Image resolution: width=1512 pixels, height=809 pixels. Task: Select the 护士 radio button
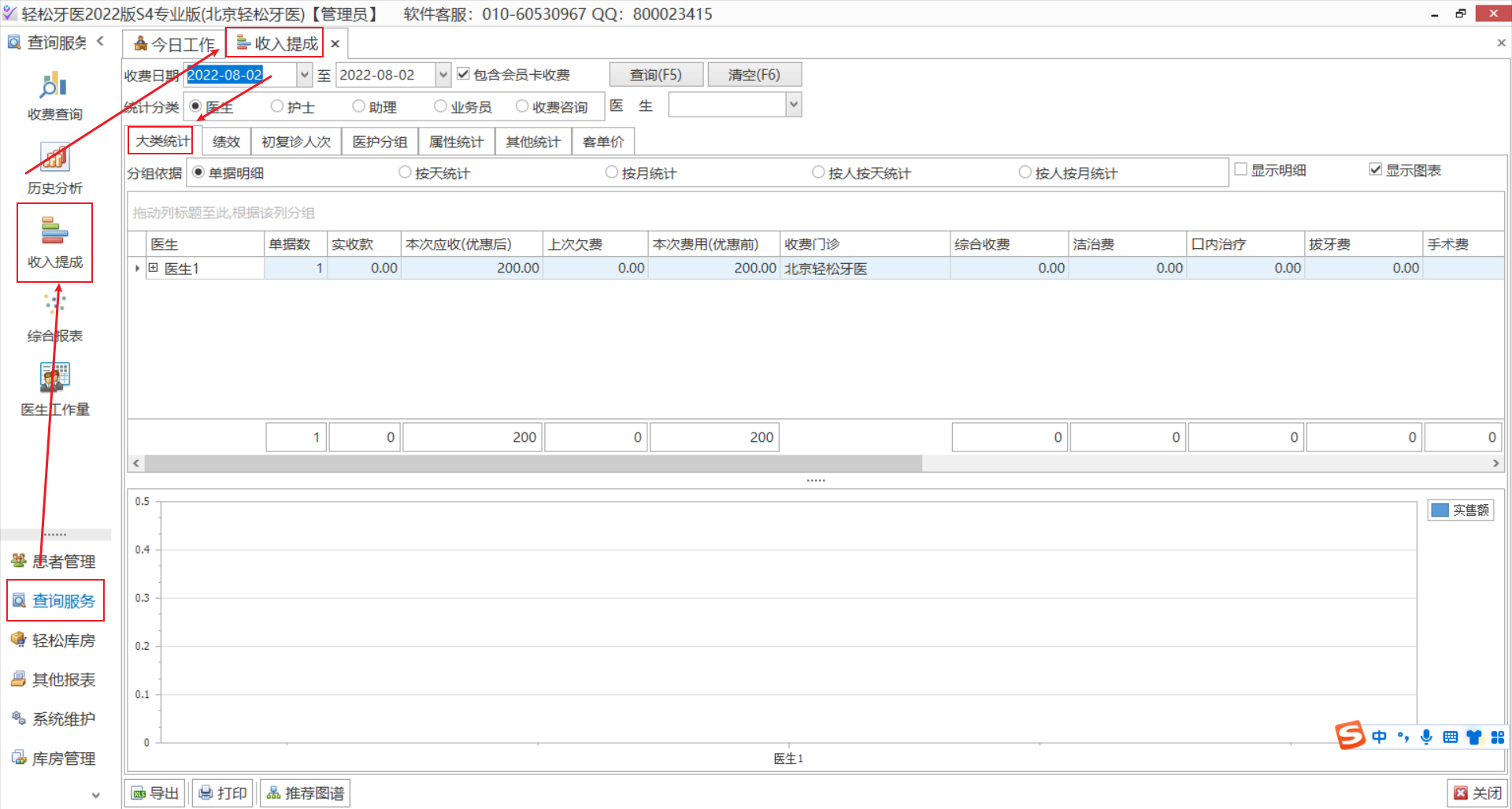pyautogui.click(x=277, y=106)
